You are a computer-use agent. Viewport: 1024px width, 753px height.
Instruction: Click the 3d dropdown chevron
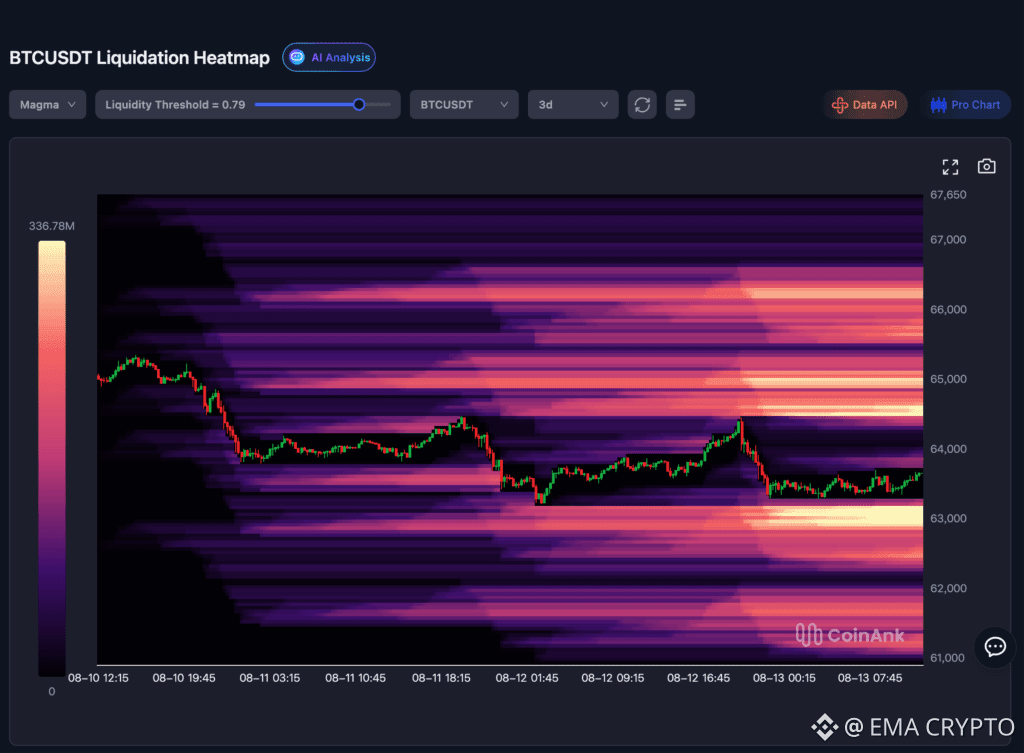604,104
